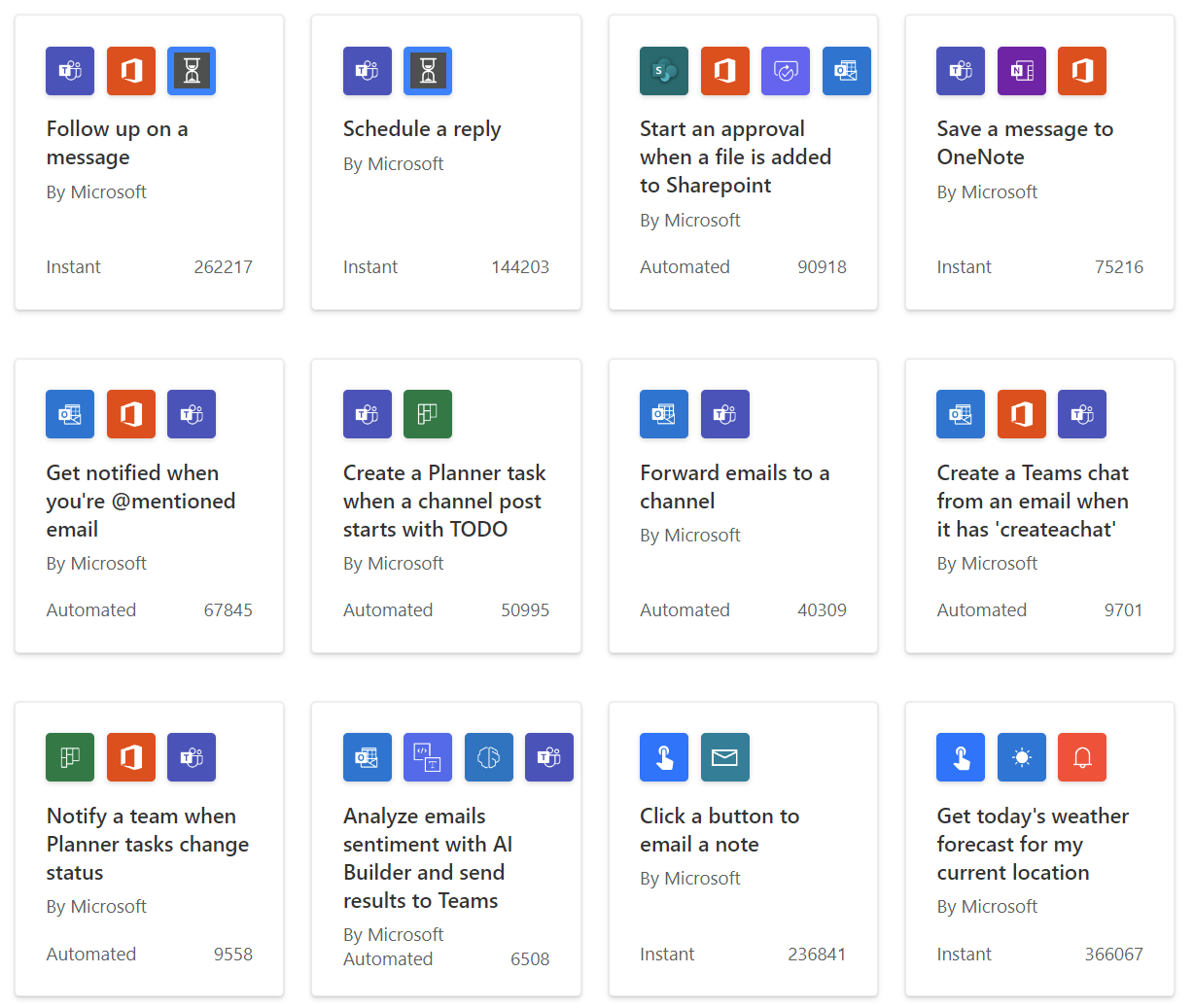The width and height of the screenshot is (1194, 1008).
Task: Click usage count 50995
Action: (x=525, y=610)
